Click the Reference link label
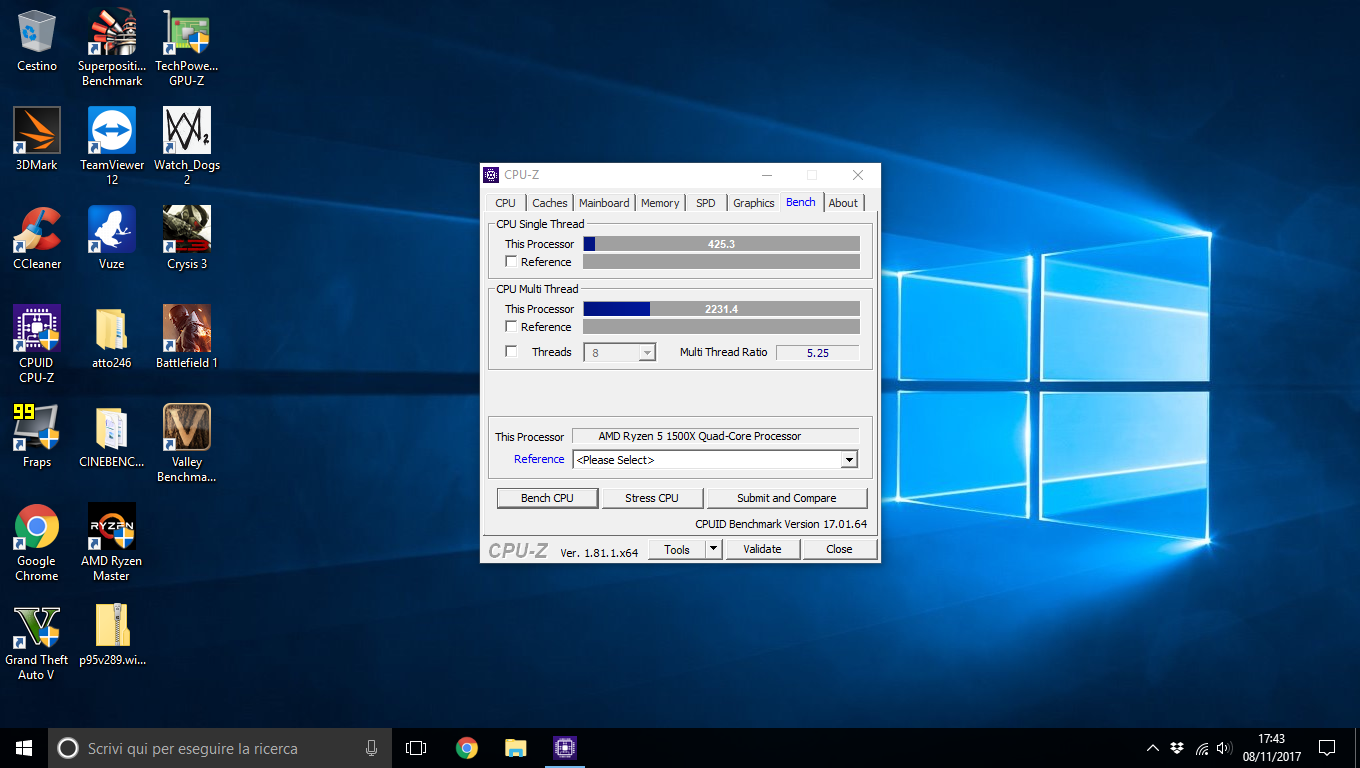 pos(539,459)
